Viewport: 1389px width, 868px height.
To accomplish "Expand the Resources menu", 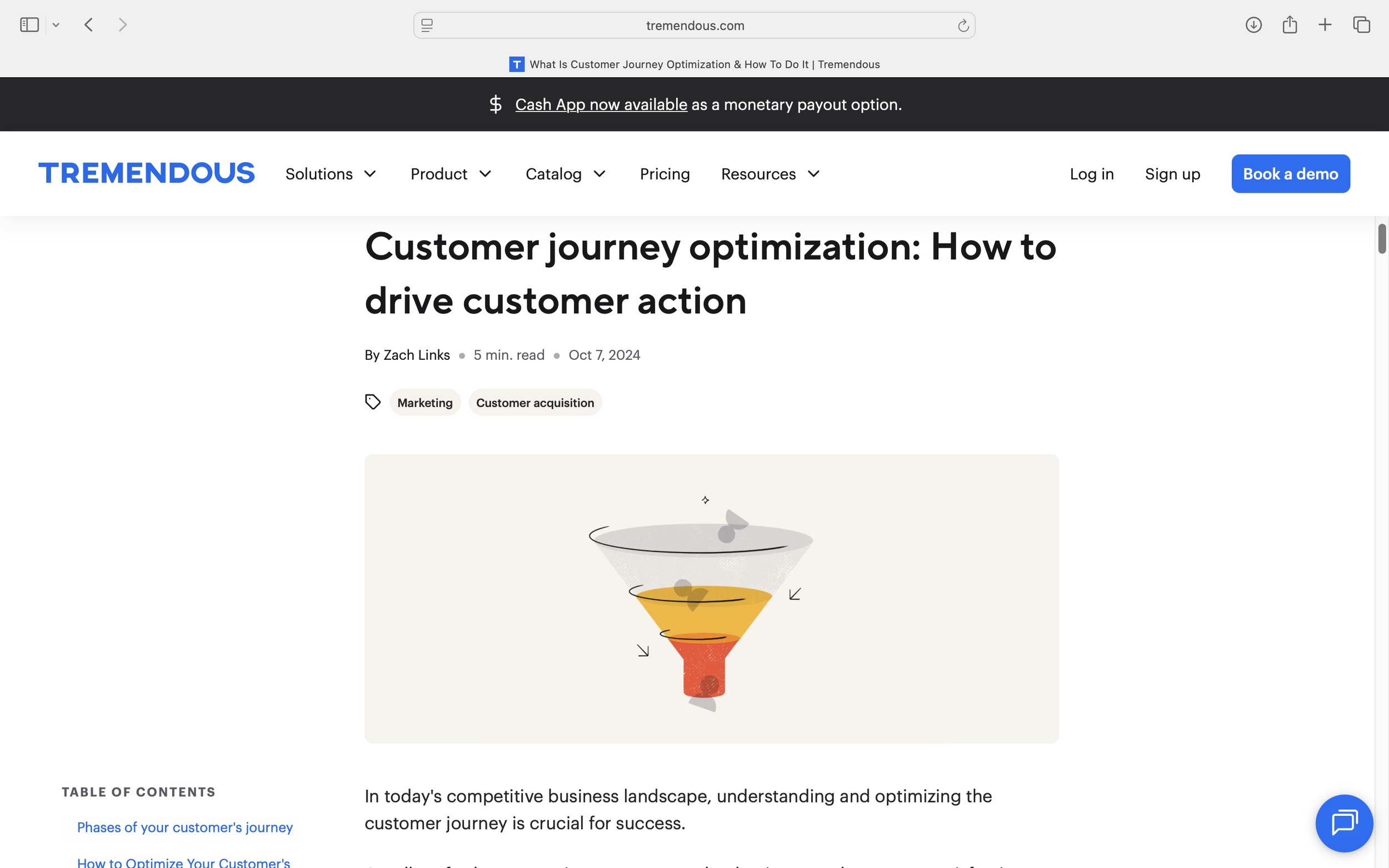I will tap(771, 174).
